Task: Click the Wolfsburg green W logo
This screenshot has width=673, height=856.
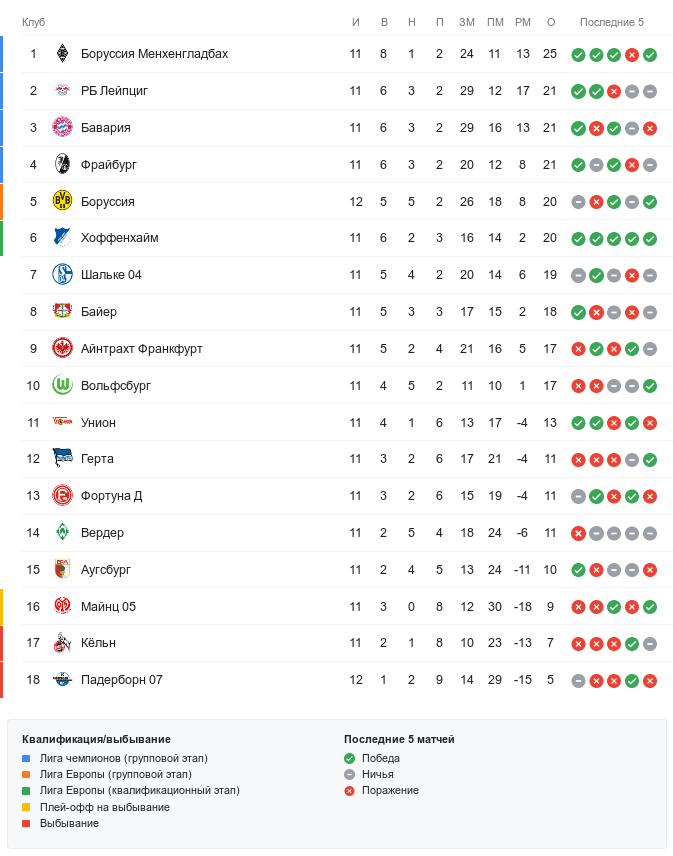Action: coord(62,385)
